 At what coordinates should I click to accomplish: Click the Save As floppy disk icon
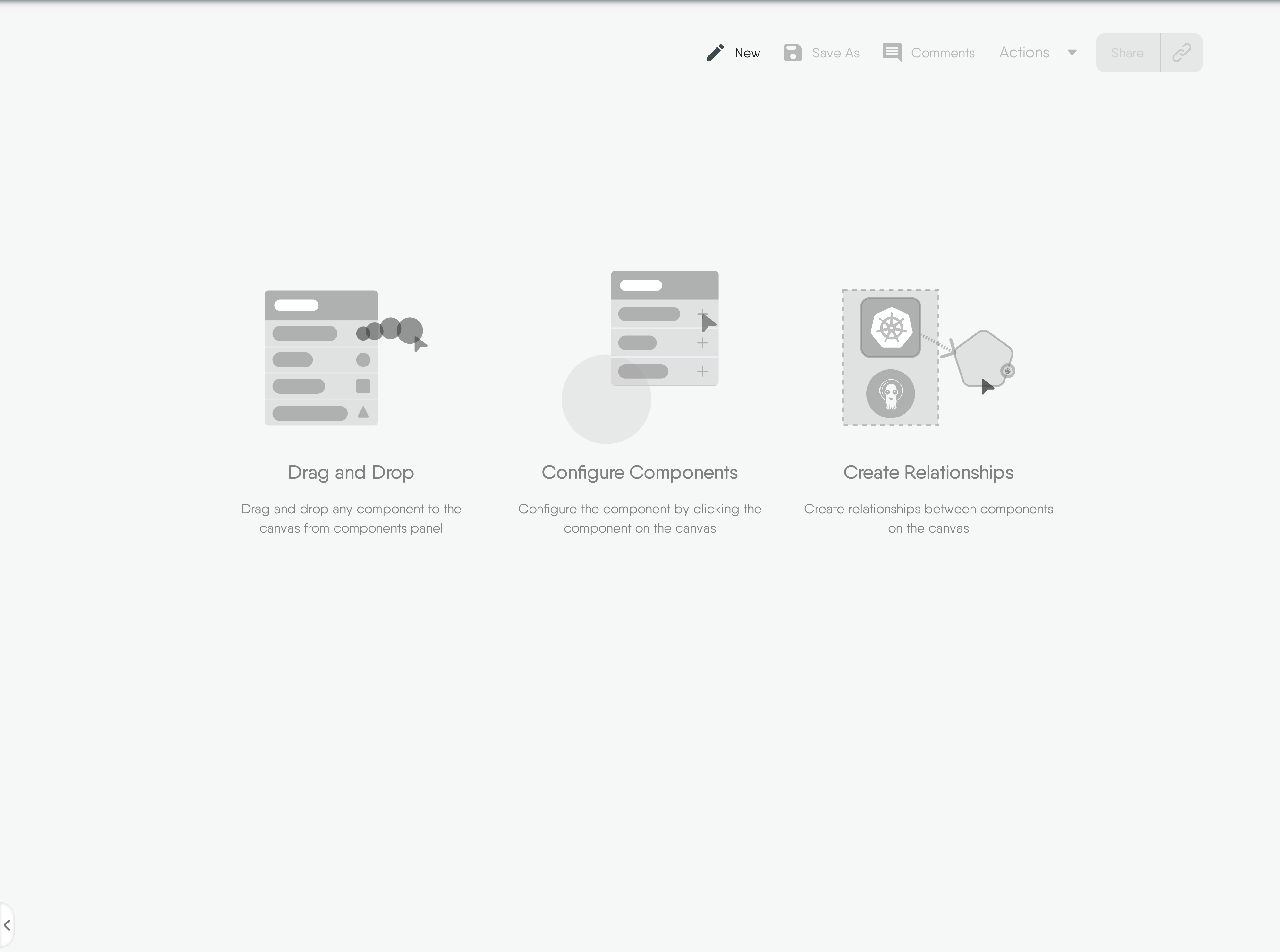pyautogui.click(x=793, y=53)
